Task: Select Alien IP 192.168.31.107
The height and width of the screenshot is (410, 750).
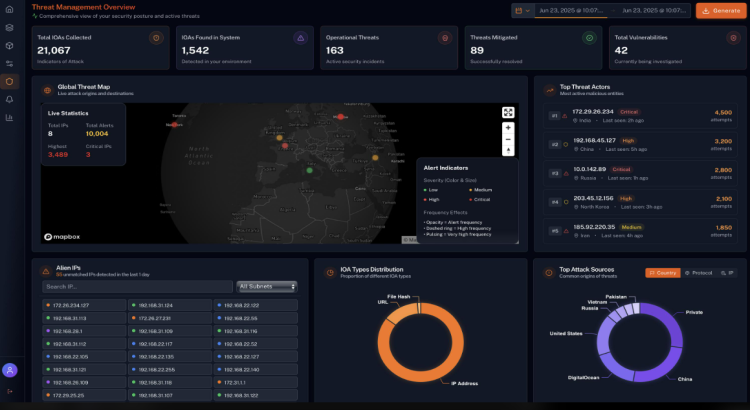Action: (170, 396)
